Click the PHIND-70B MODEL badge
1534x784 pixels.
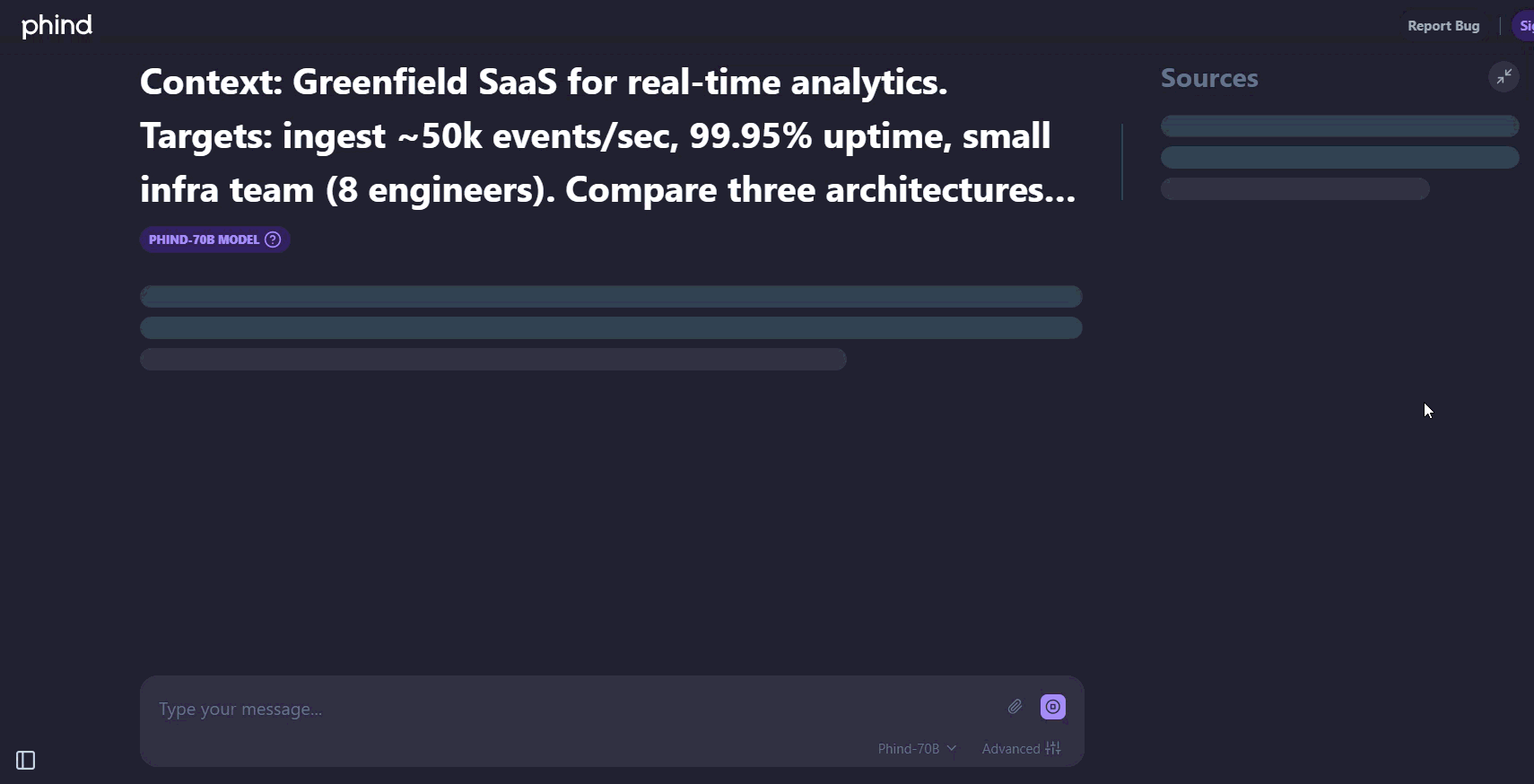(x=204, y=240)
